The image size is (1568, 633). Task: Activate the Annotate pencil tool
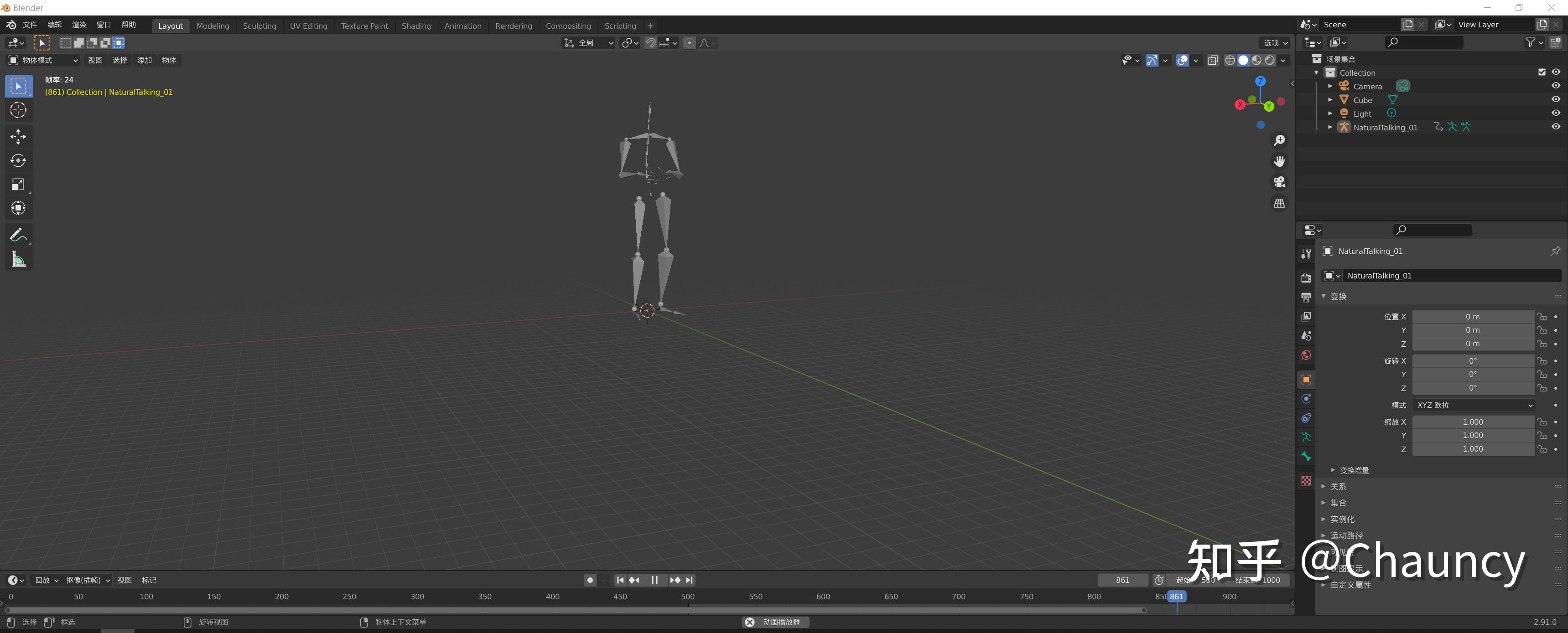tap(18, 235)
